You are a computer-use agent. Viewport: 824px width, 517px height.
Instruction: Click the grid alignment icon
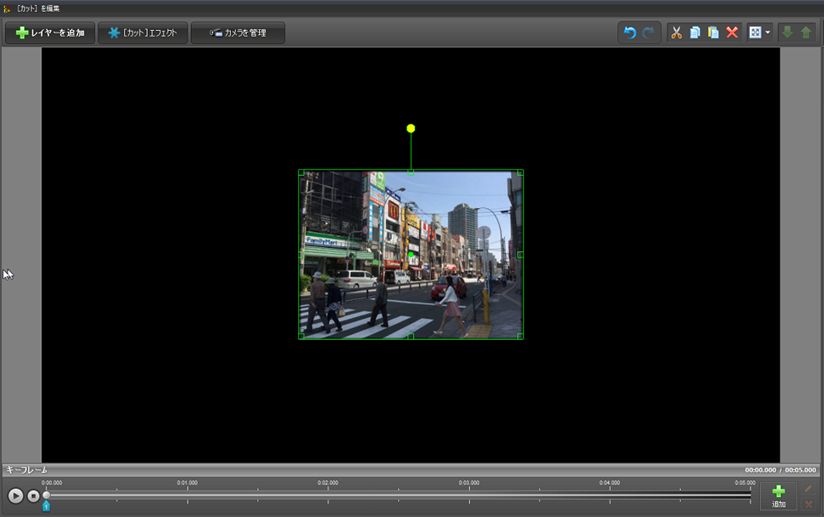click(x=755, y=33)
